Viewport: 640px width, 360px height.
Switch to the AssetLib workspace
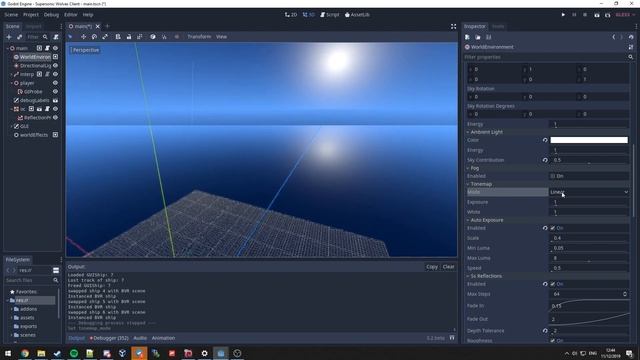(x=357, y=15)
